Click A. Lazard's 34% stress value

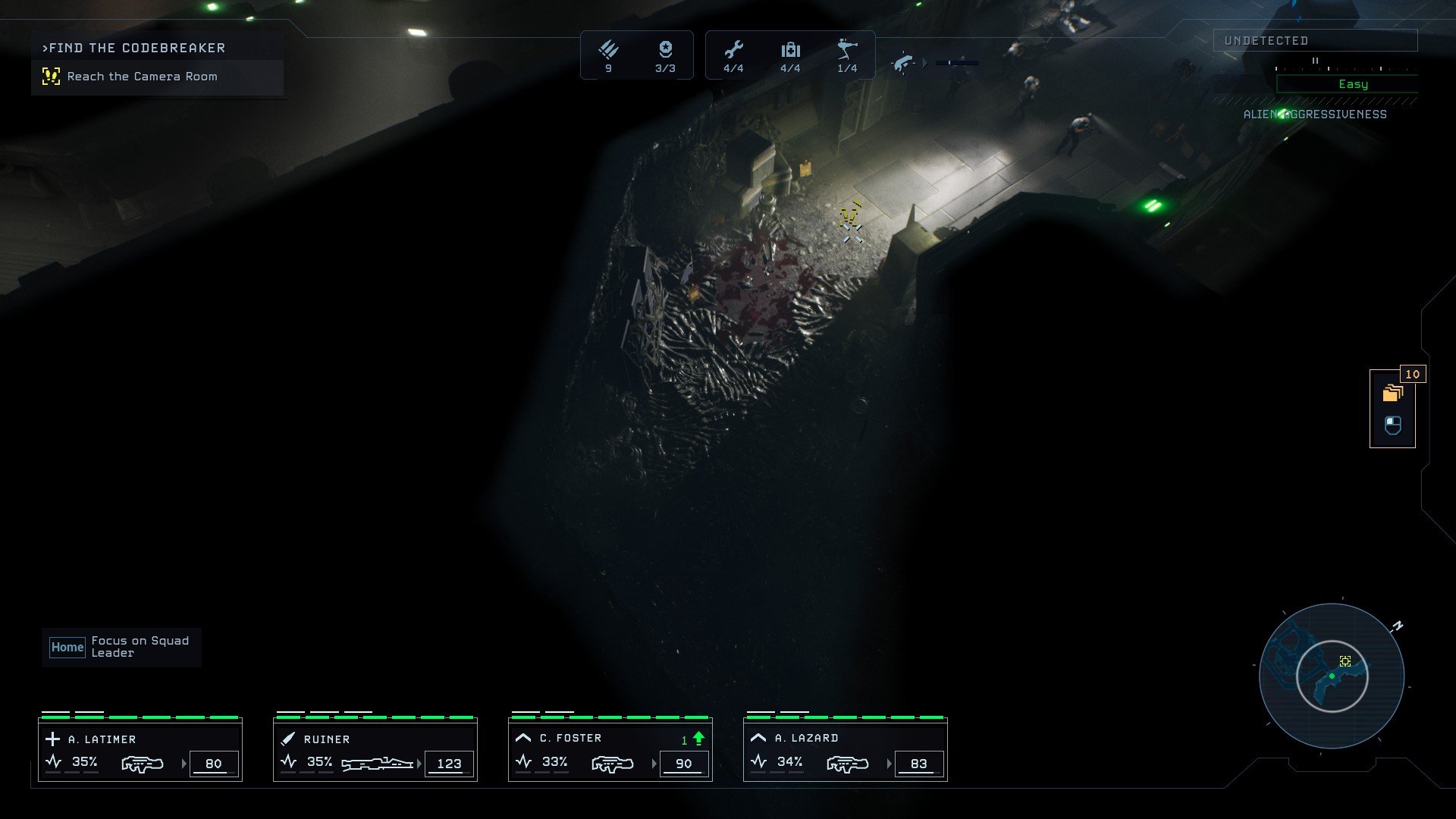790,761
